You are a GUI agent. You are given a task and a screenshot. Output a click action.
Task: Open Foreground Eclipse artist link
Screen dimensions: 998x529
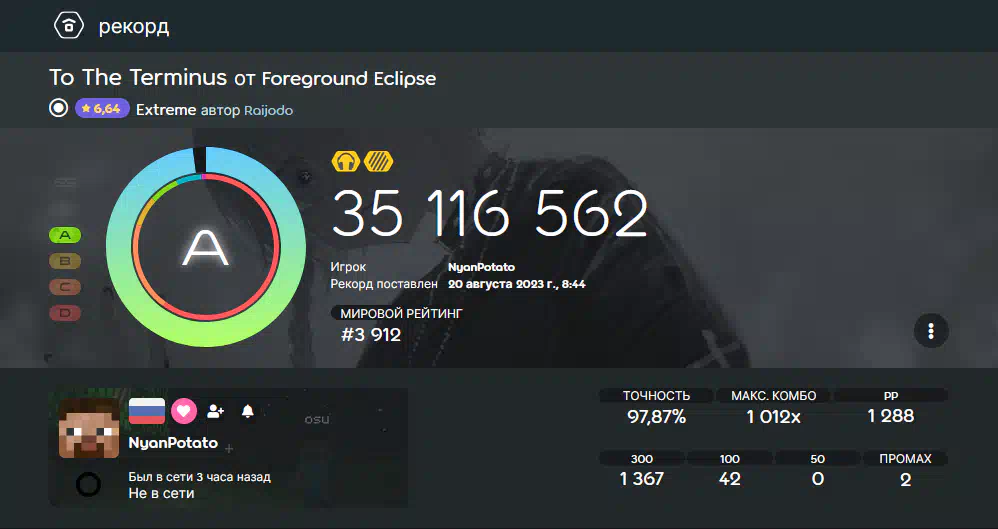349,79
